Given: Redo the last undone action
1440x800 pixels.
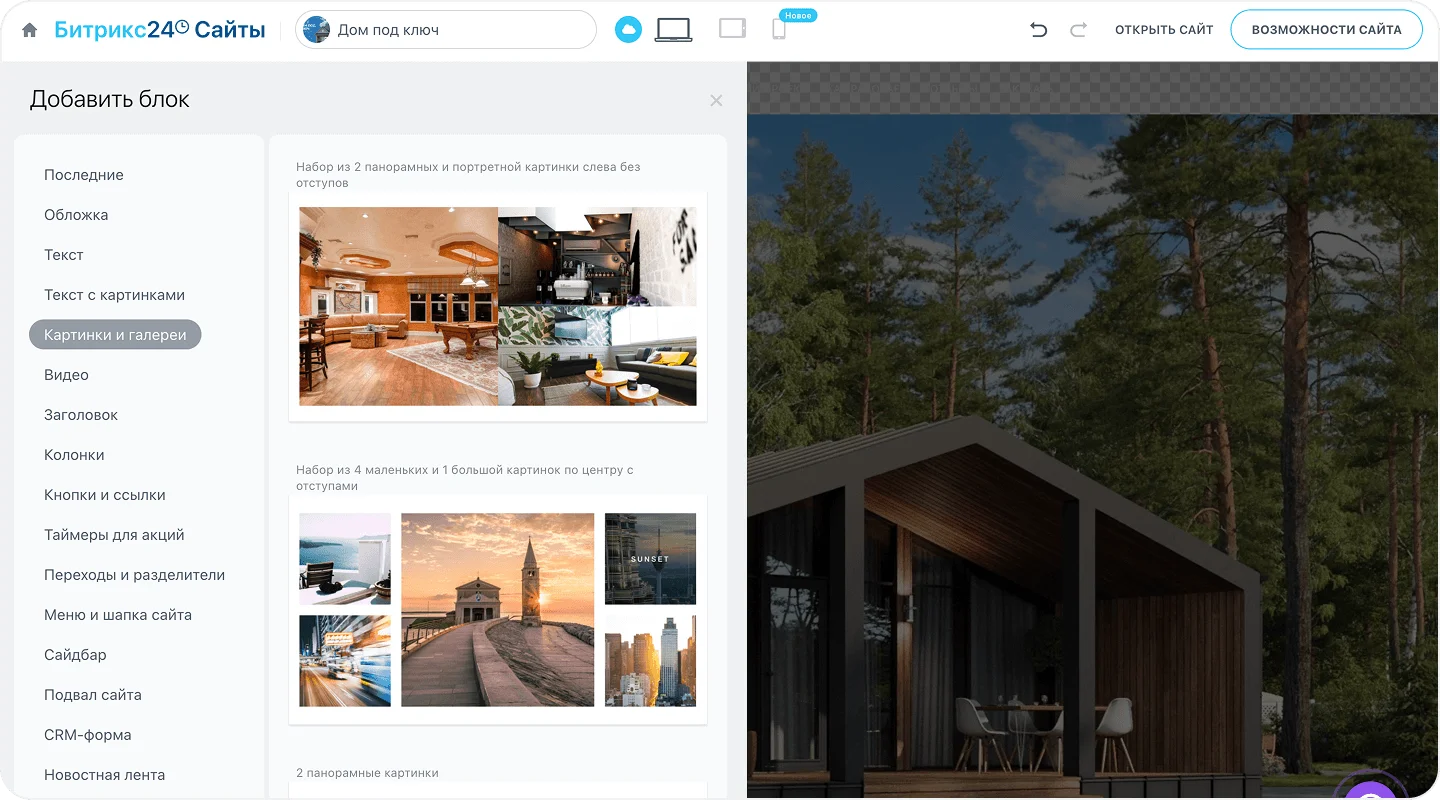Looking at the screenshot, I should tap(1078, 30).
